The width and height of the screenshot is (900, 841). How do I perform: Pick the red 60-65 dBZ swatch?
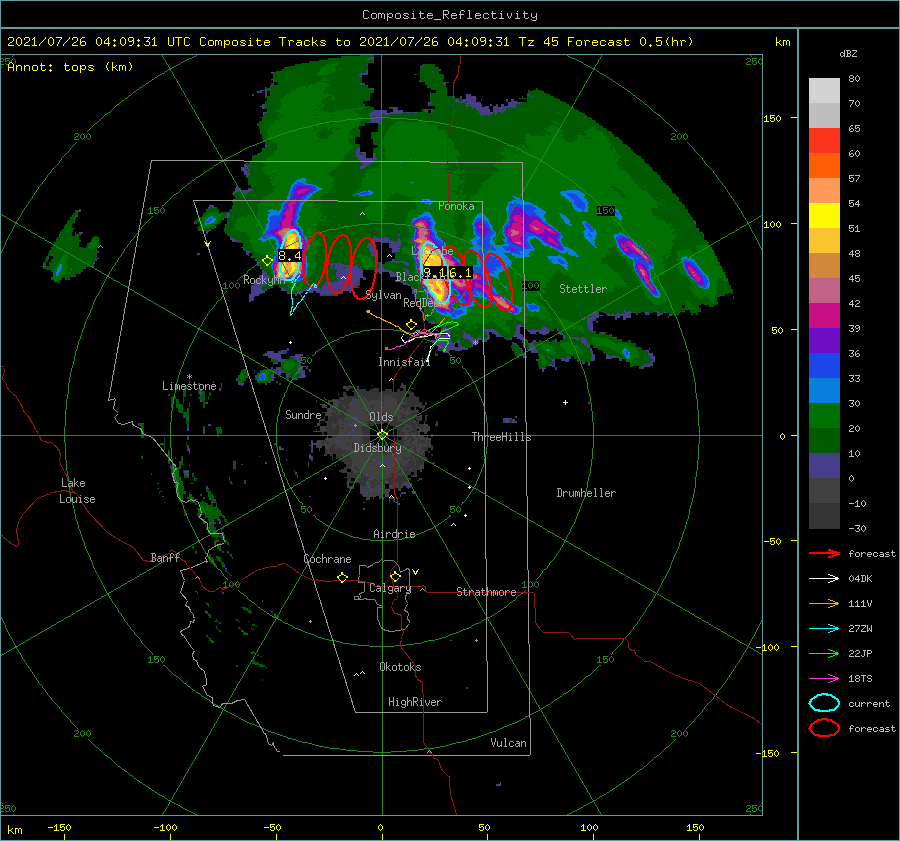coord(824,141)
